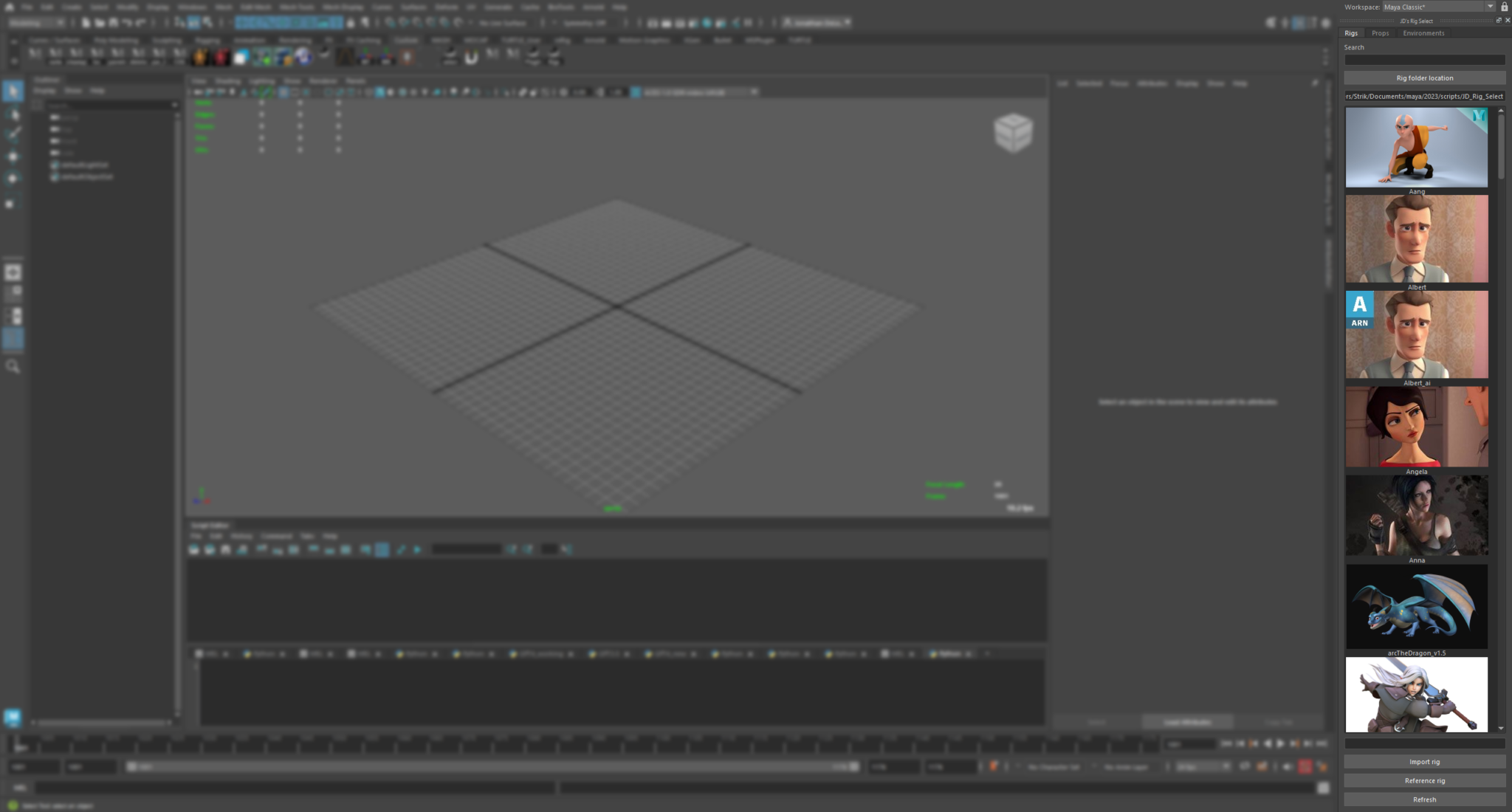
Task: Toggle auto keyframe at the timeline's right end
Action: (1305, 765)
